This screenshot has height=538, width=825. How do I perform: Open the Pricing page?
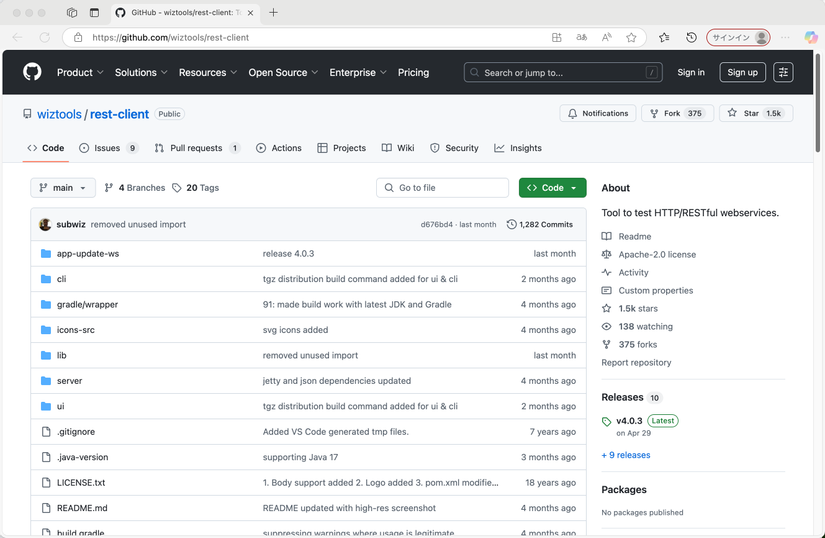[x=413, y=73]
